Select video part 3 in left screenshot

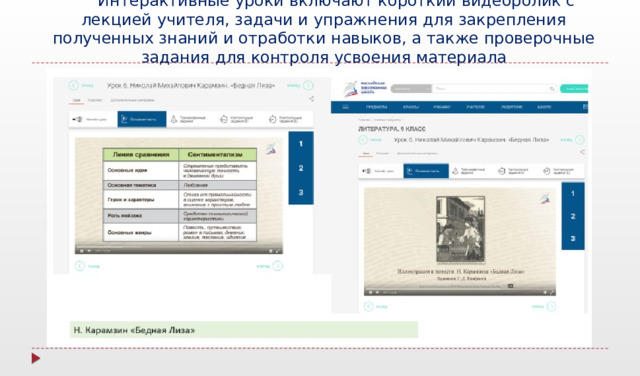click(301, 192)
